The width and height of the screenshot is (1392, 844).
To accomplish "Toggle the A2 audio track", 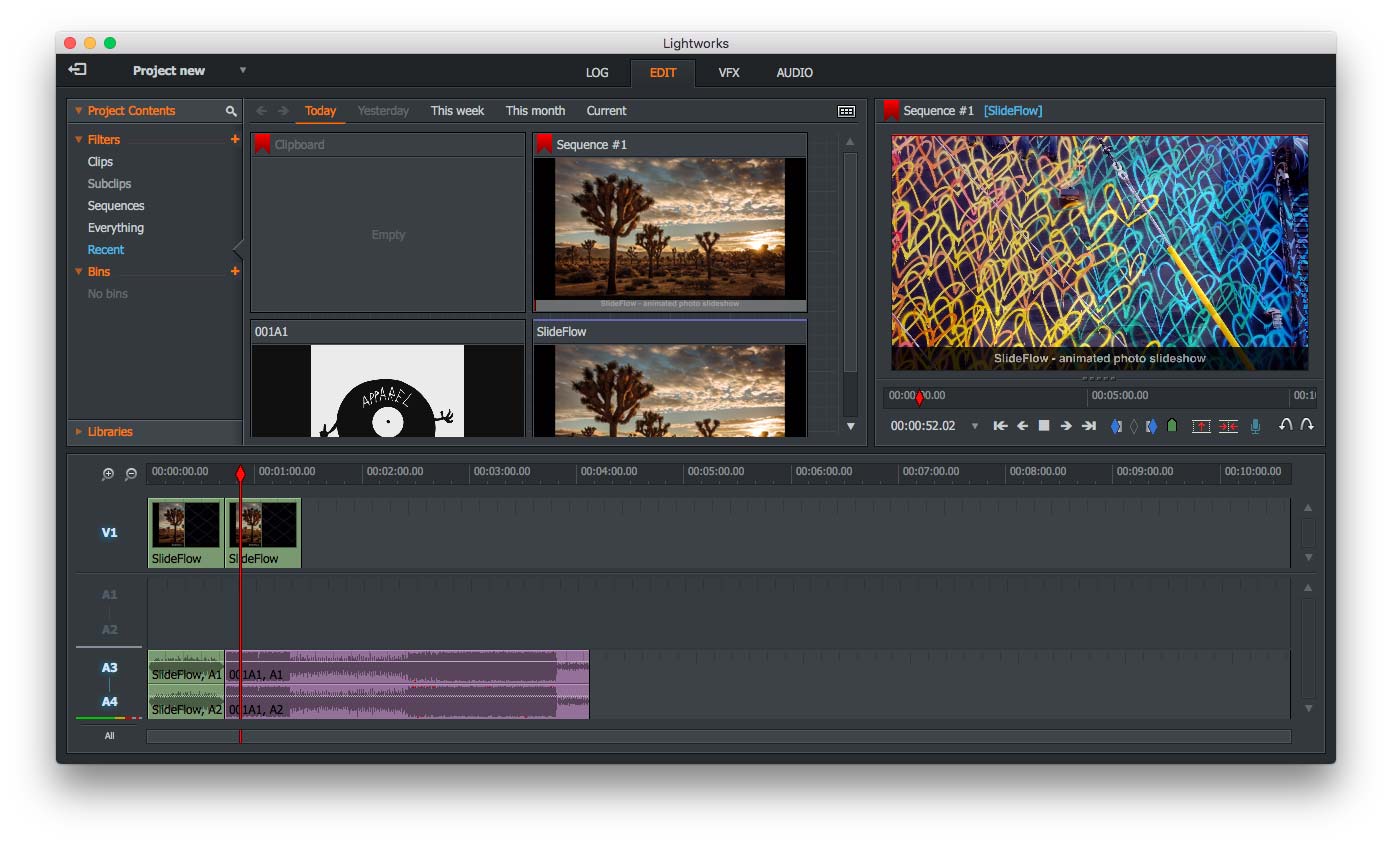I will point(109,630).
